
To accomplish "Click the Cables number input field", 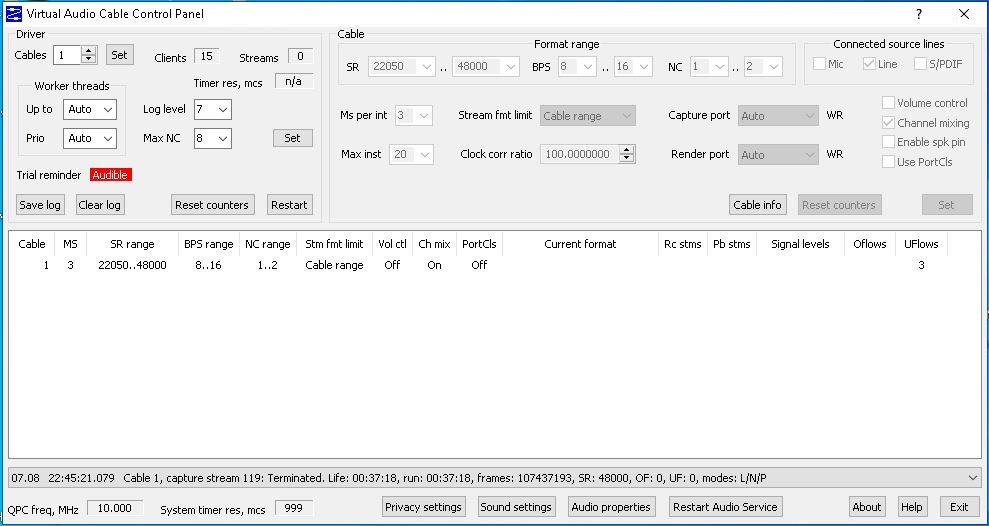I will point(67,55).
